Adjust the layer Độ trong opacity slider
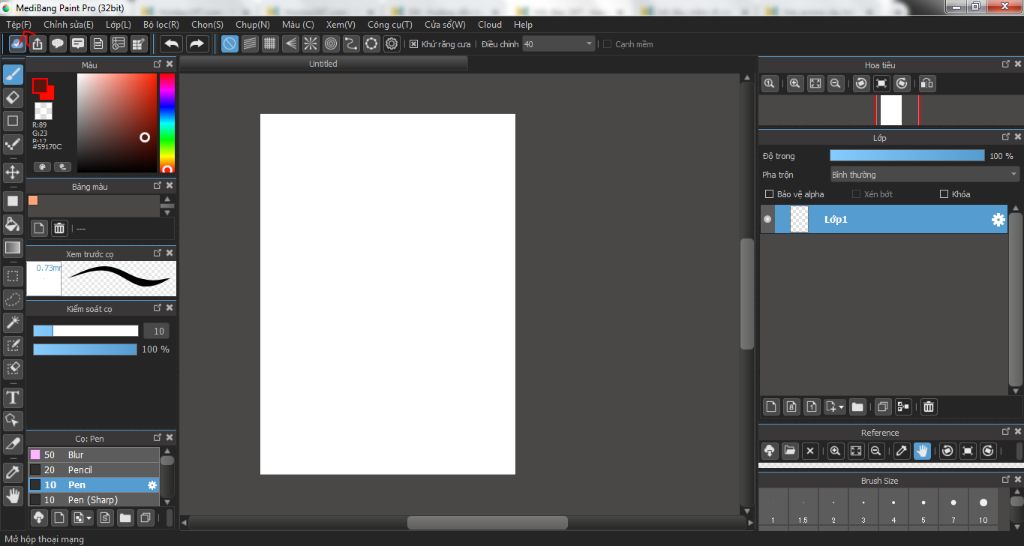This screenshot has width=1024, height=546. pos(906,155)
